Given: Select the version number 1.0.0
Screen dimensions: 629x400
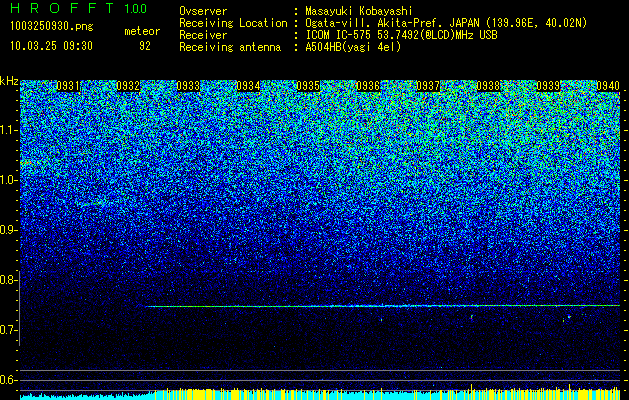Looking at the screenshot, I should (x=136, y=8).
